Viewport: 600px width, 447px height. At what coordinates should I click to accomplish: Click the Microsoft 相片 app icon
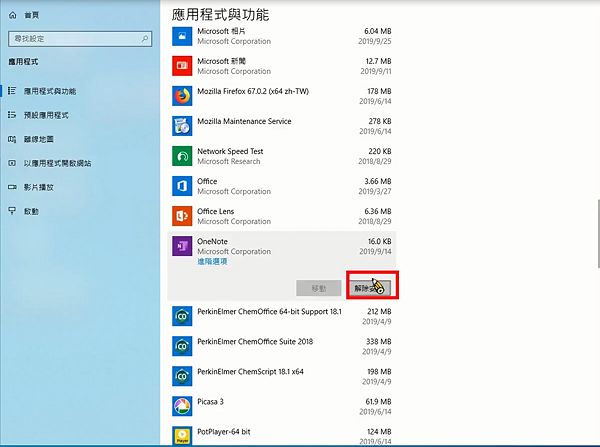182,36
